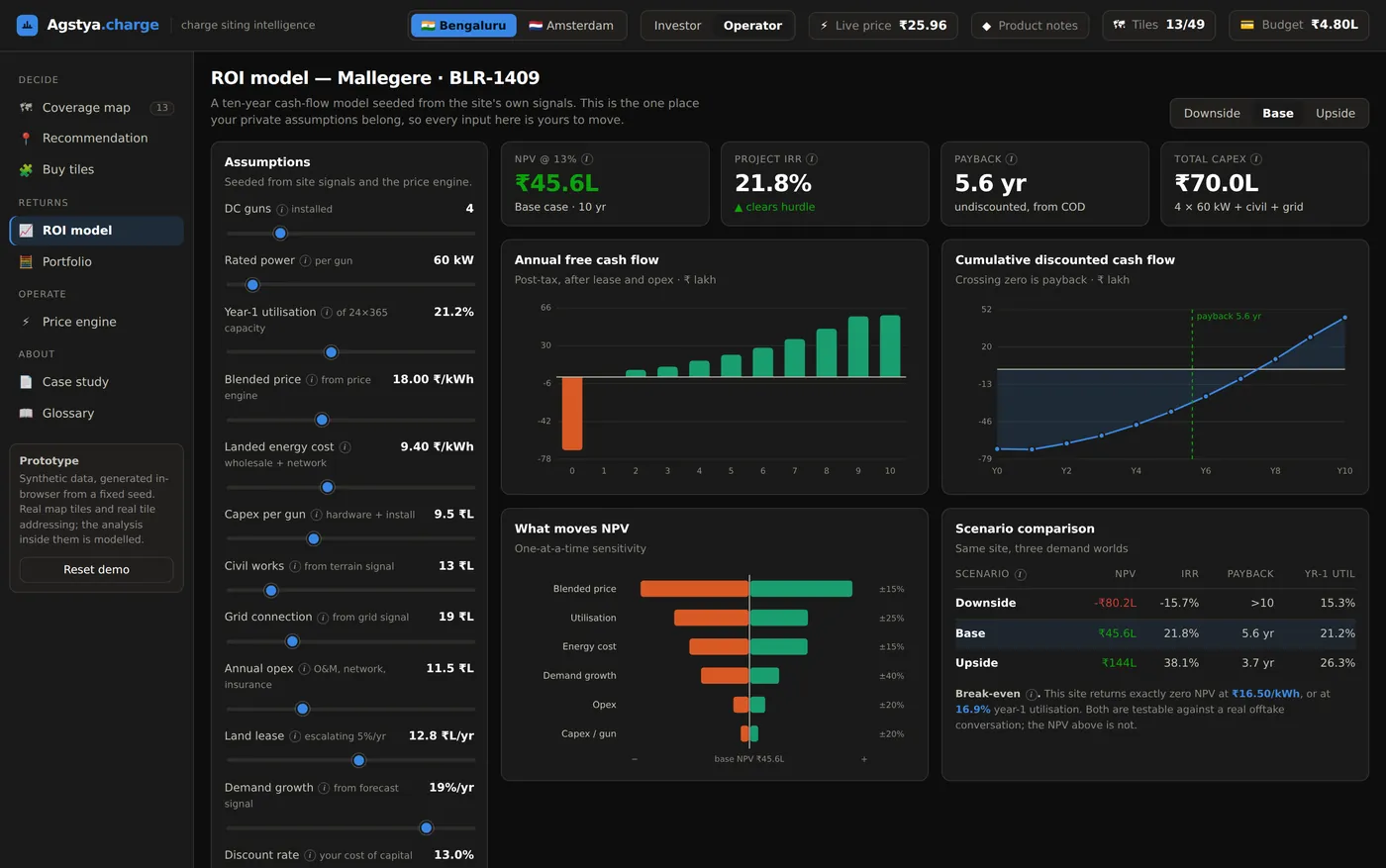The image size is (1386, 868).
Task: Click the Reset demo button
Action: point(97,570)
